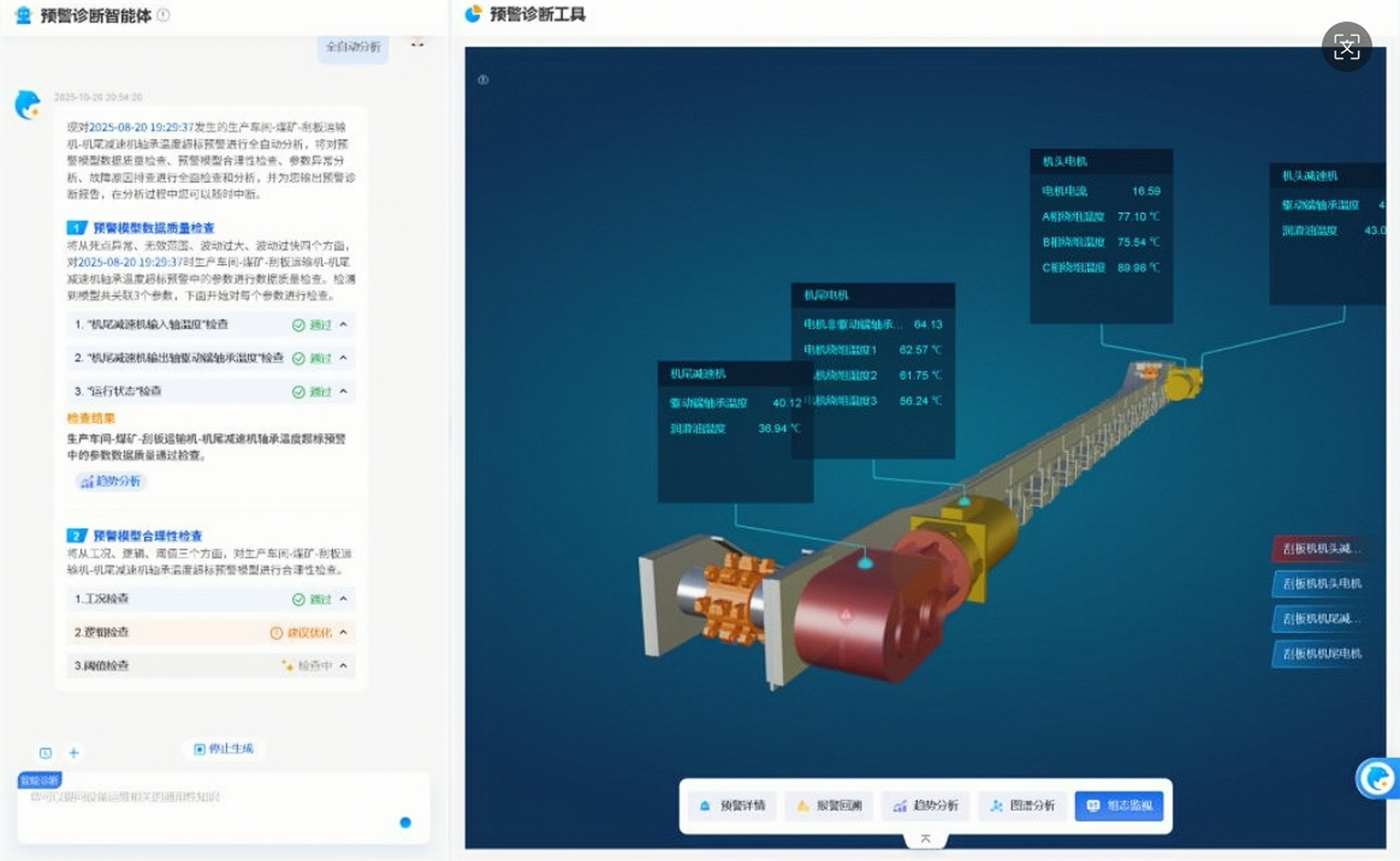This screenshot has height=861, width=1400.
Task: Click the 趋势分析 link in chat
Action: [111, 481]
